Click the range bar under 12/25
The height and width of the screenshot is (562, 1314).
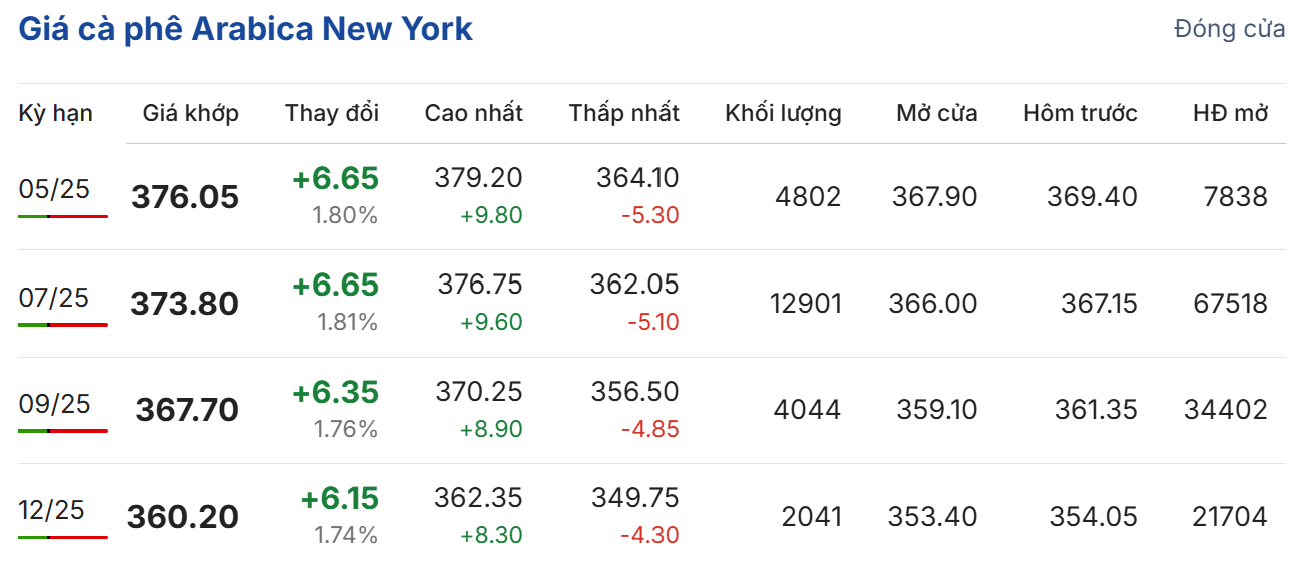pyautogui.click(x=62, y=537)
